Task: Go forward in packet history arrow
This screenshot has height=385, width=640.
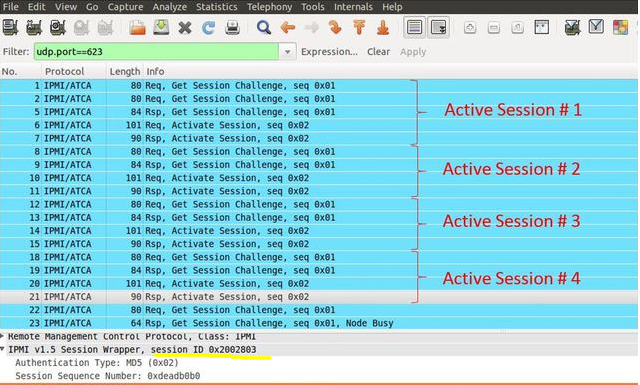Action: click(311, 28)
